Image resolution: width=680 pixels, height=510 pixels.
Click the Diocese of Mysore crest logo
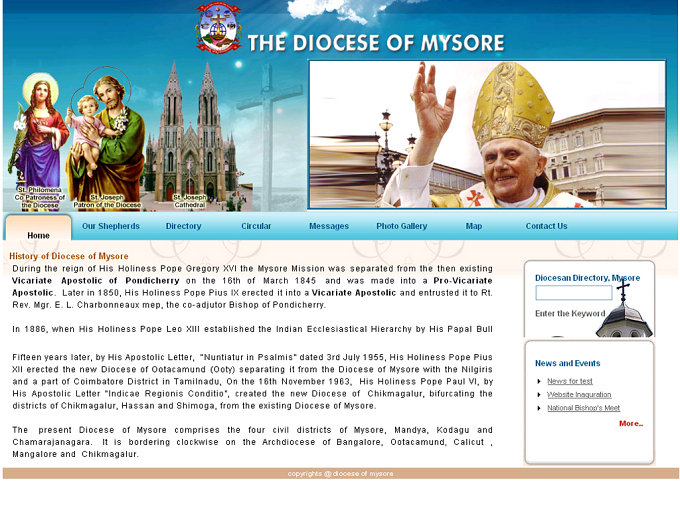[x=219, y=28]
